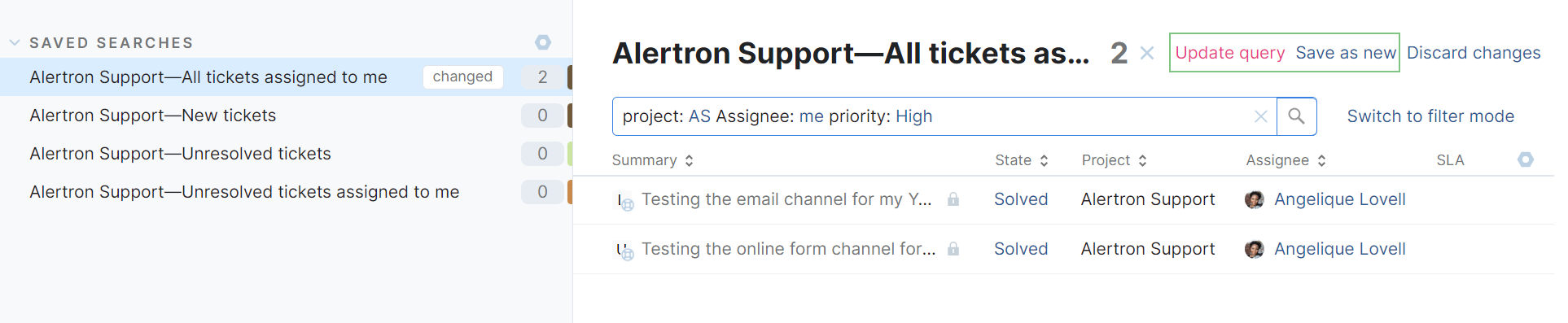Image resolution: width=1568 pixels, height=323 pixels.
Task: Close the search with the X beside the count
Action: pos(1147,54)
